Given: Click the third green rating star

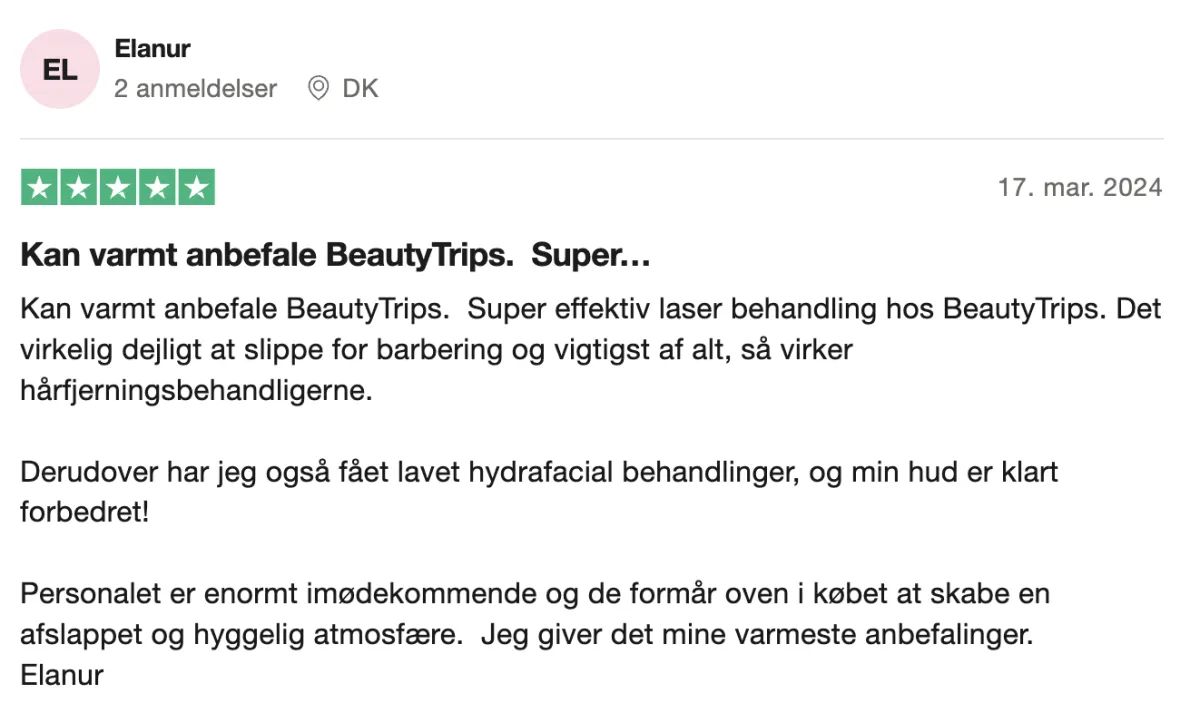Looking at the screenshot, I should (117, 188).
